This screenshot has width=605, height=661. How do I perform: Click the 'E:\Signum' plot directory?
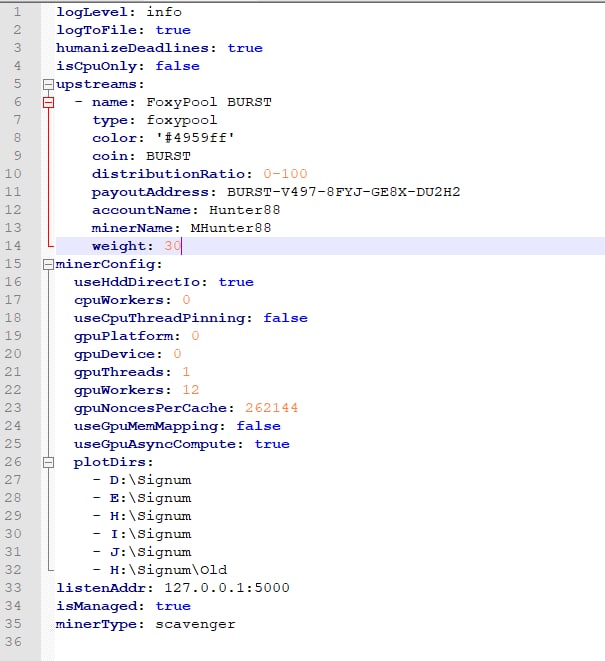(151, 498)
